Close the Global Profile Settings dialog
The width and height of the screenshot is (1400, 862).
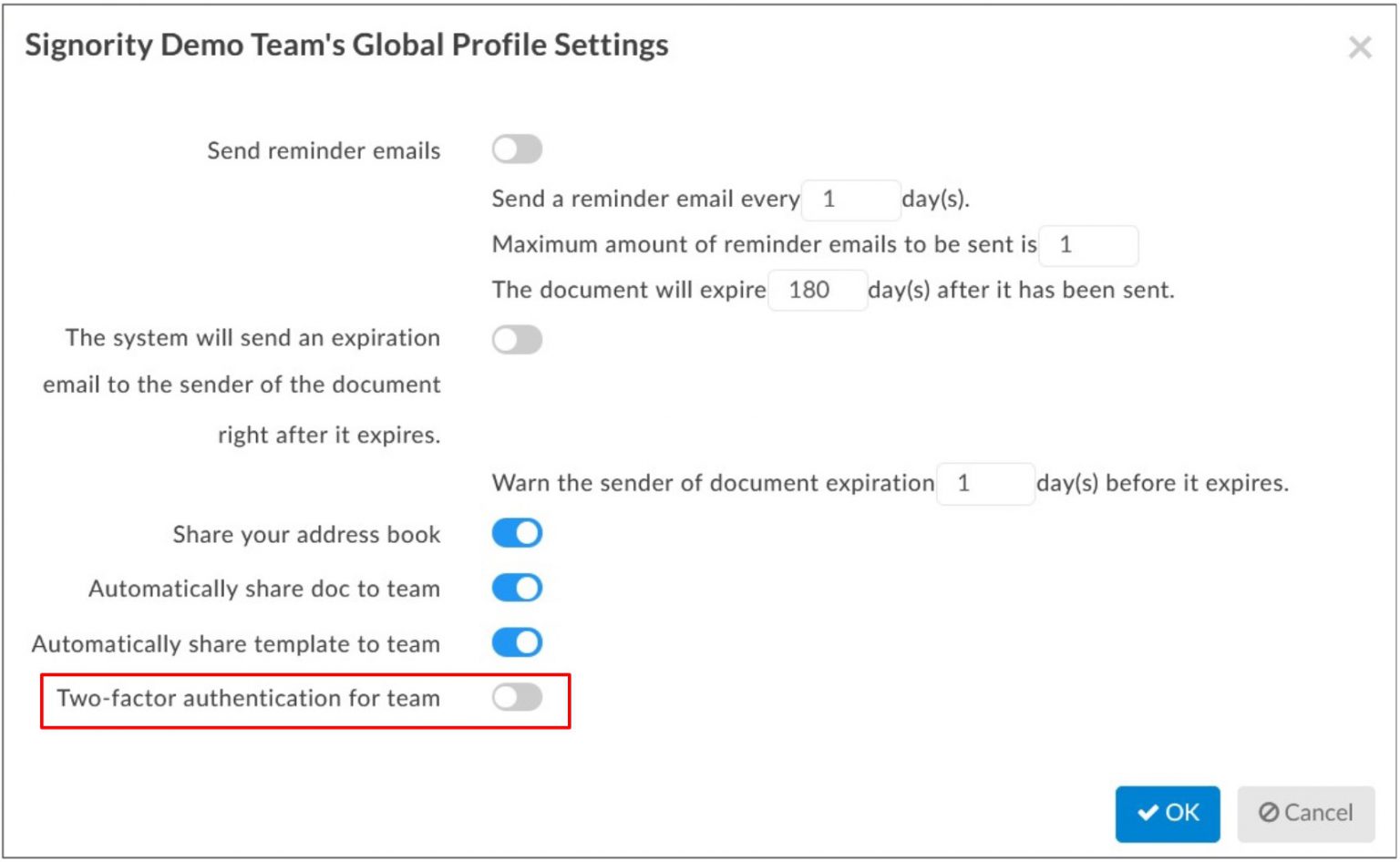tap(1359, 48)
